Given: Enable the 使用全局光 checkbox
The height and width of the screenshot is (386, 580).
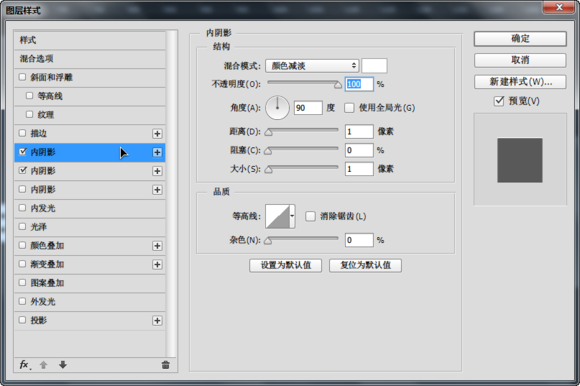Looking at the screenshot, I should (349, 108).
